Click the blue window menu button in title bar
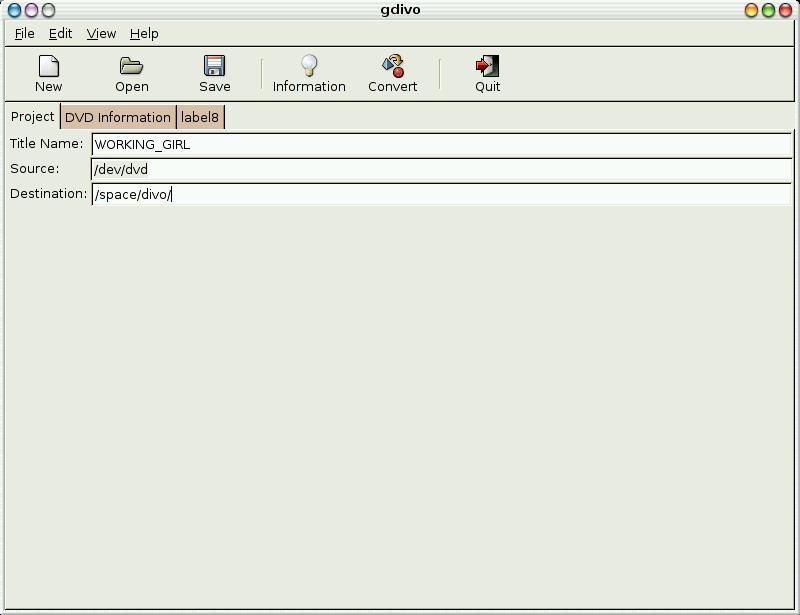This screenshot has height=615, width=800. tap(14, 10)
